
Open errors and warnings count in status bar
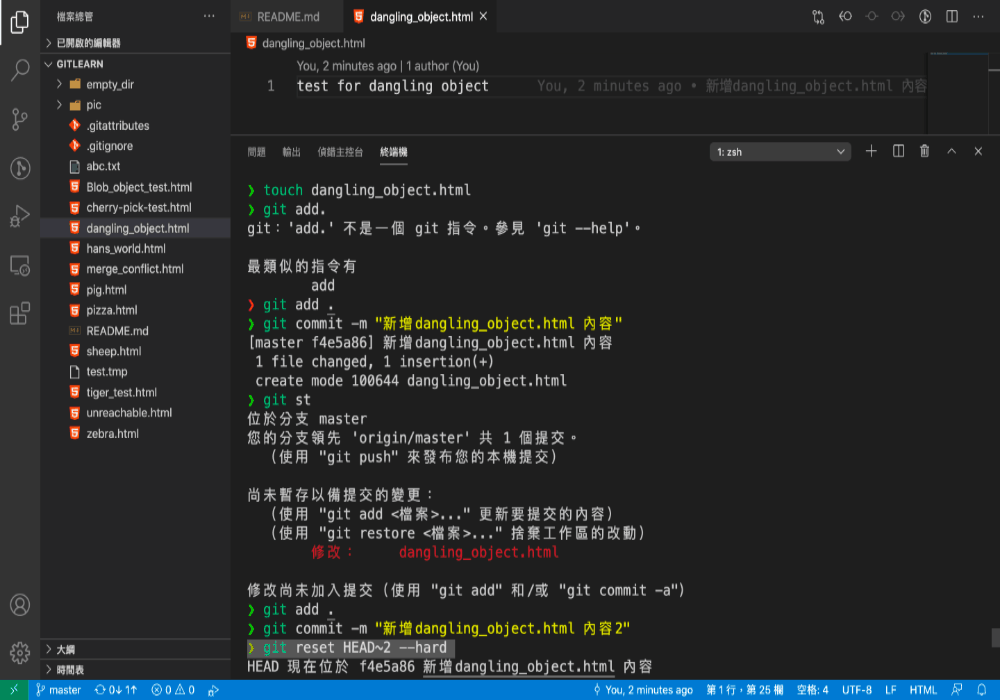click(x=173, y=690)
